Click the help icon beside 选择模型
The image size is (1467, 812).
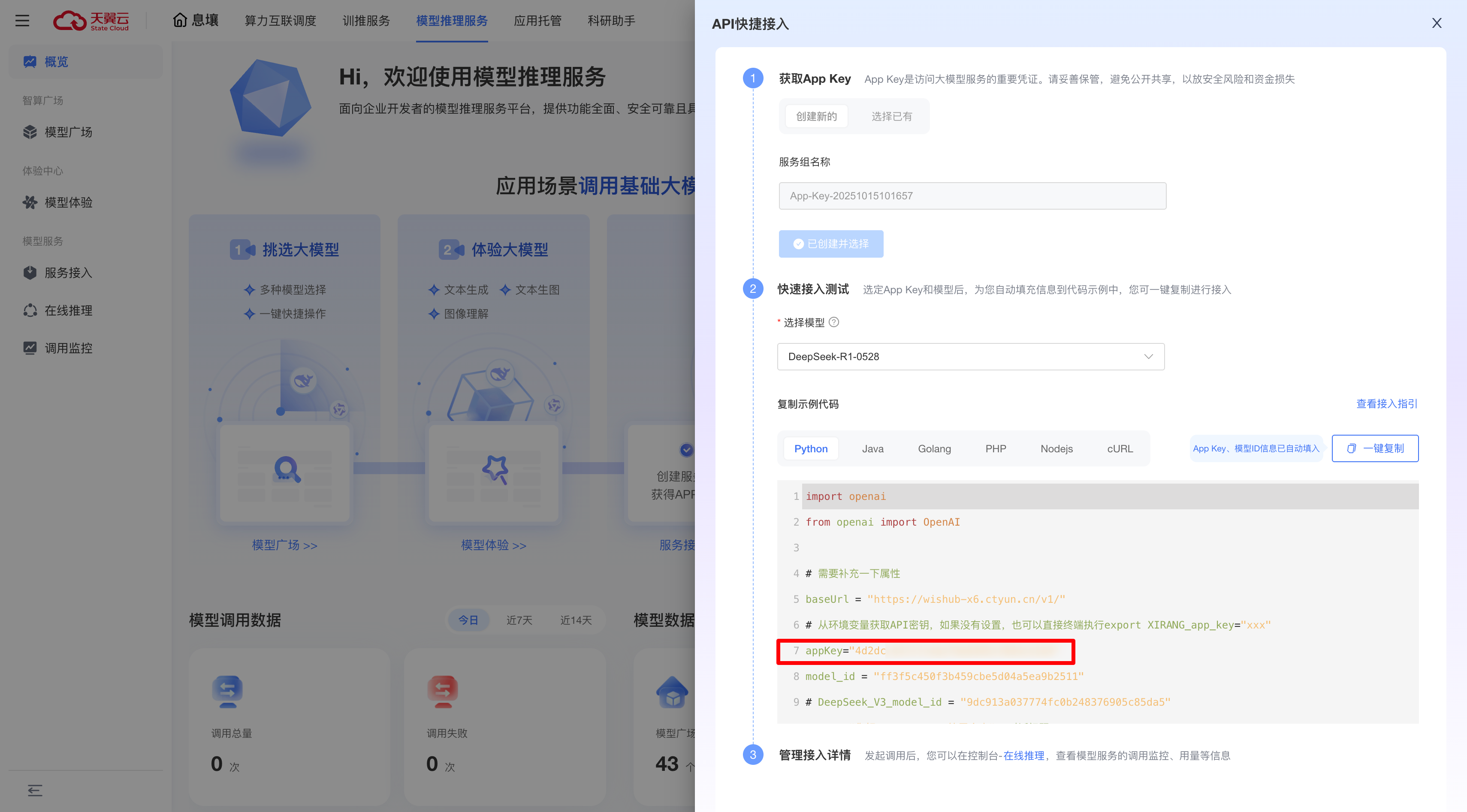click(x=834, y=322)
